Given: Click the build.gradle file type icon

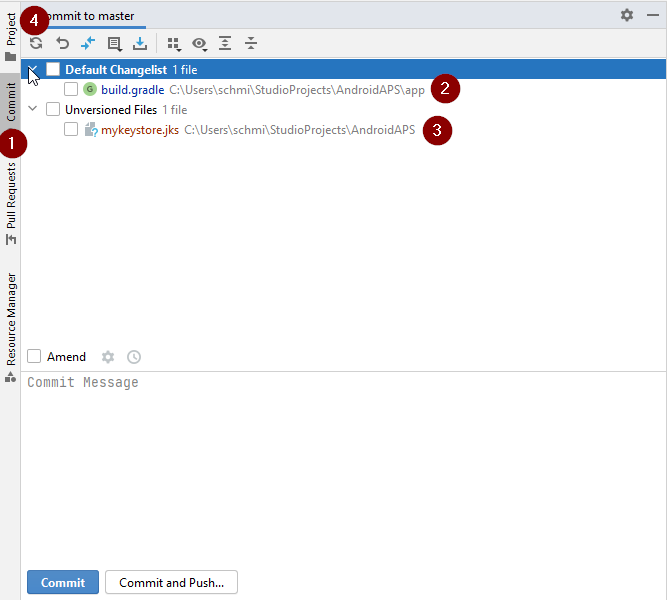Looking at the screenshot, I should click(90, 89).
